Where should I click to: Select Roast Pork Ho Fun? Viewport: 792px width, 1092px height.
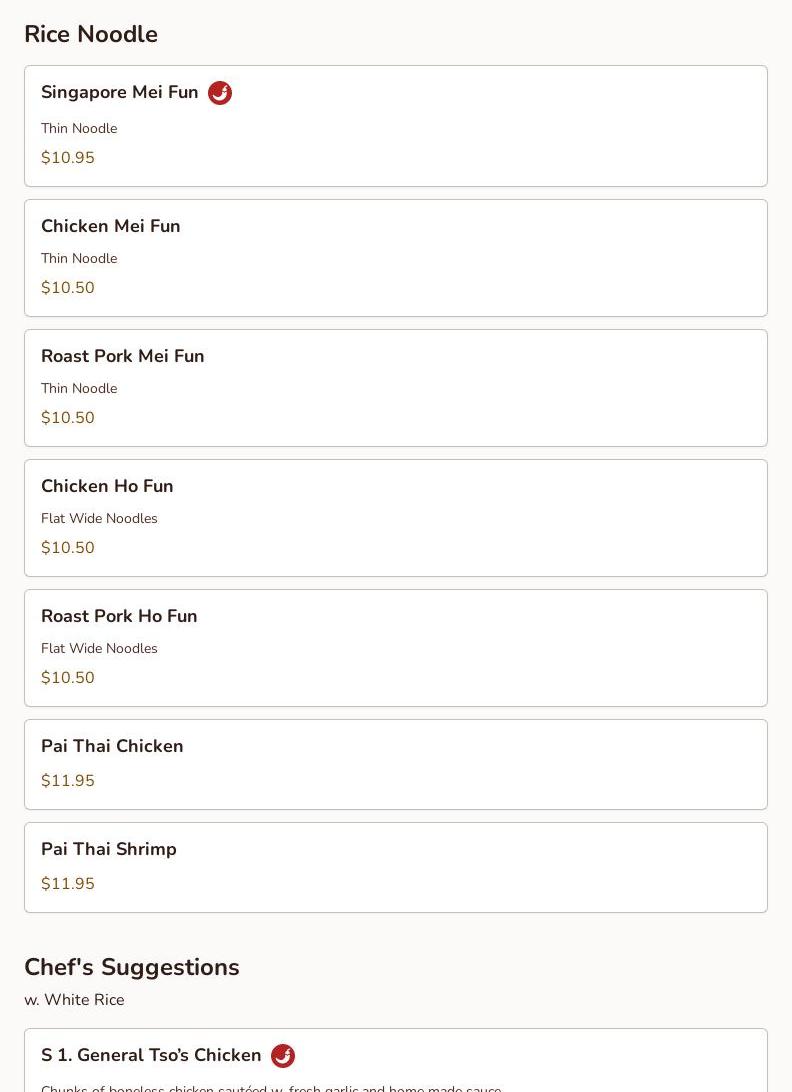point(396,648)
